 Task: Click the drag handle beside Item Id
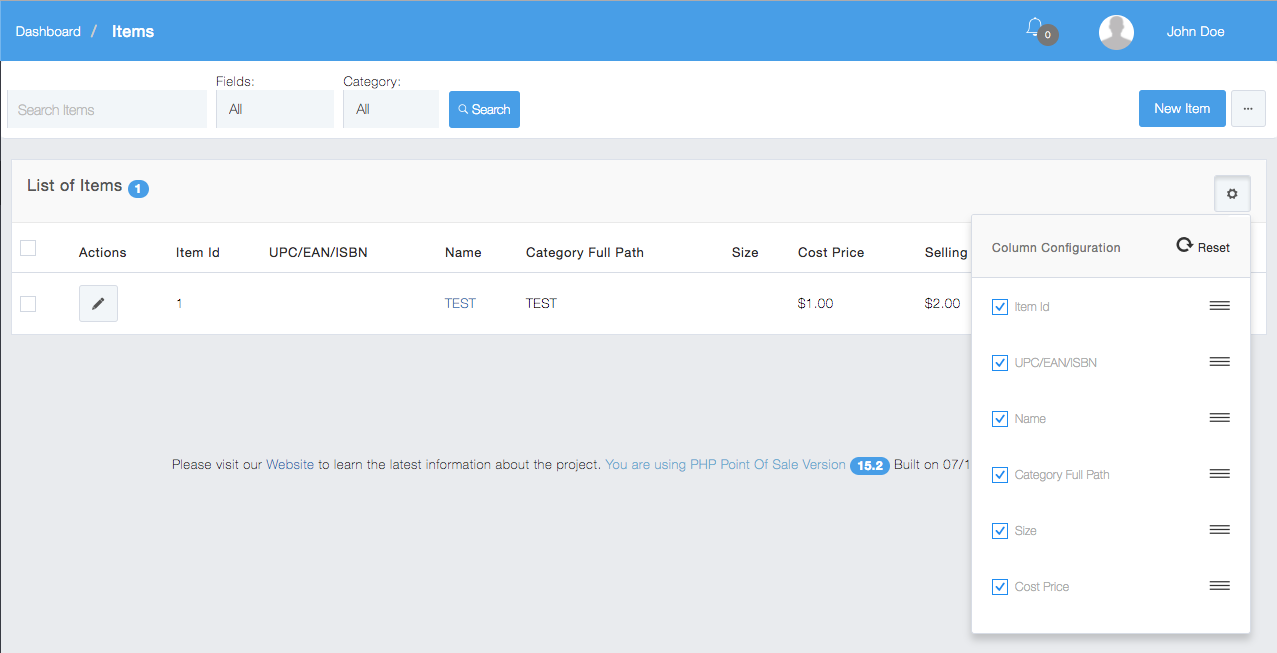coord(1219,306)
